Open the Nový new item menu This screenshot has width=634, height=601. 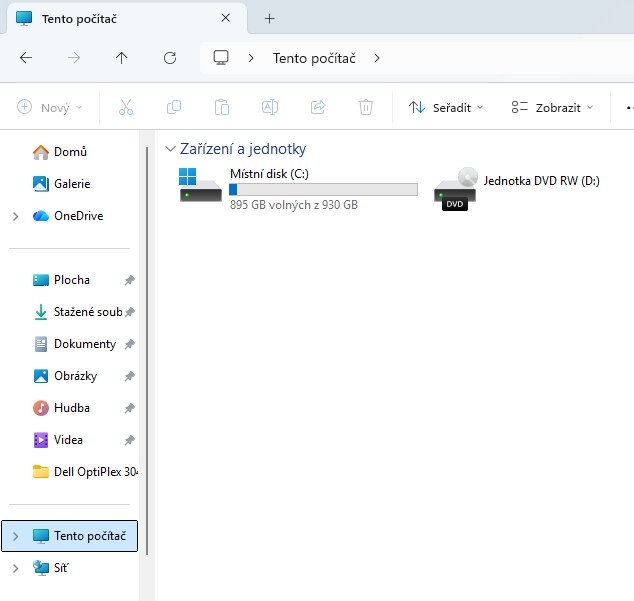click(x=50, y=107)
